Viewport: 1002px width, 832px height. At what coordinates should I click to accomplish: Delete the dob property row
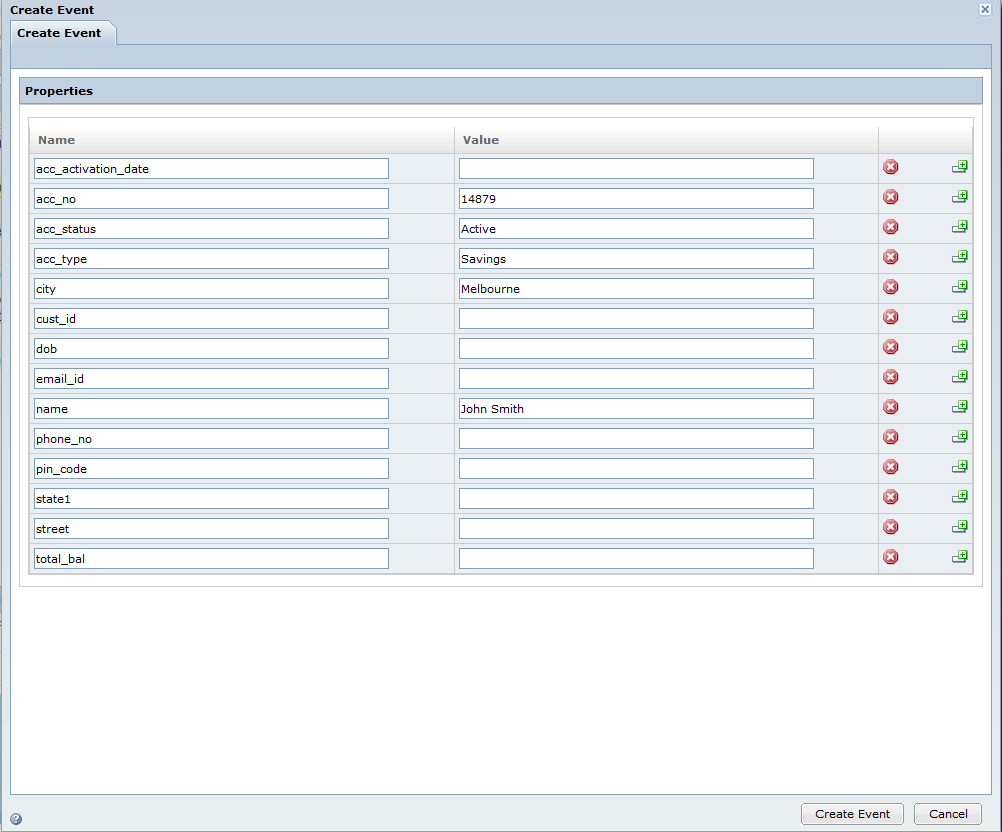coord(890,347)
